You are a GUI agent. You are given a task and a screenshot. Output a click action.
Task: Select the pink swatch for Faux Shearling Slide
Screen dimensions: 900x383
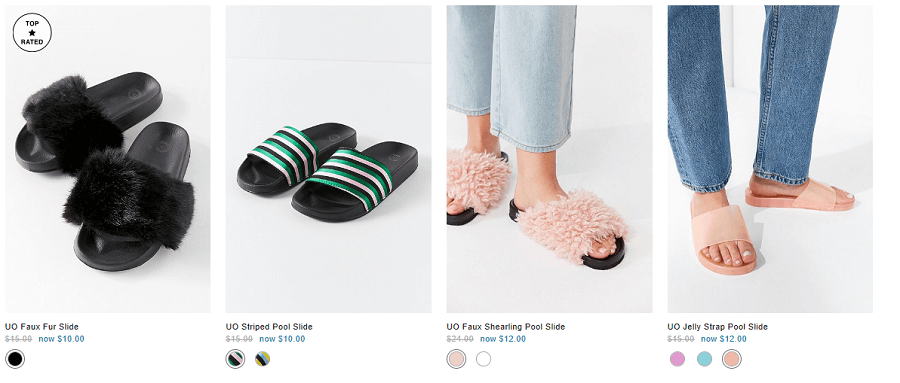[456, 359]
